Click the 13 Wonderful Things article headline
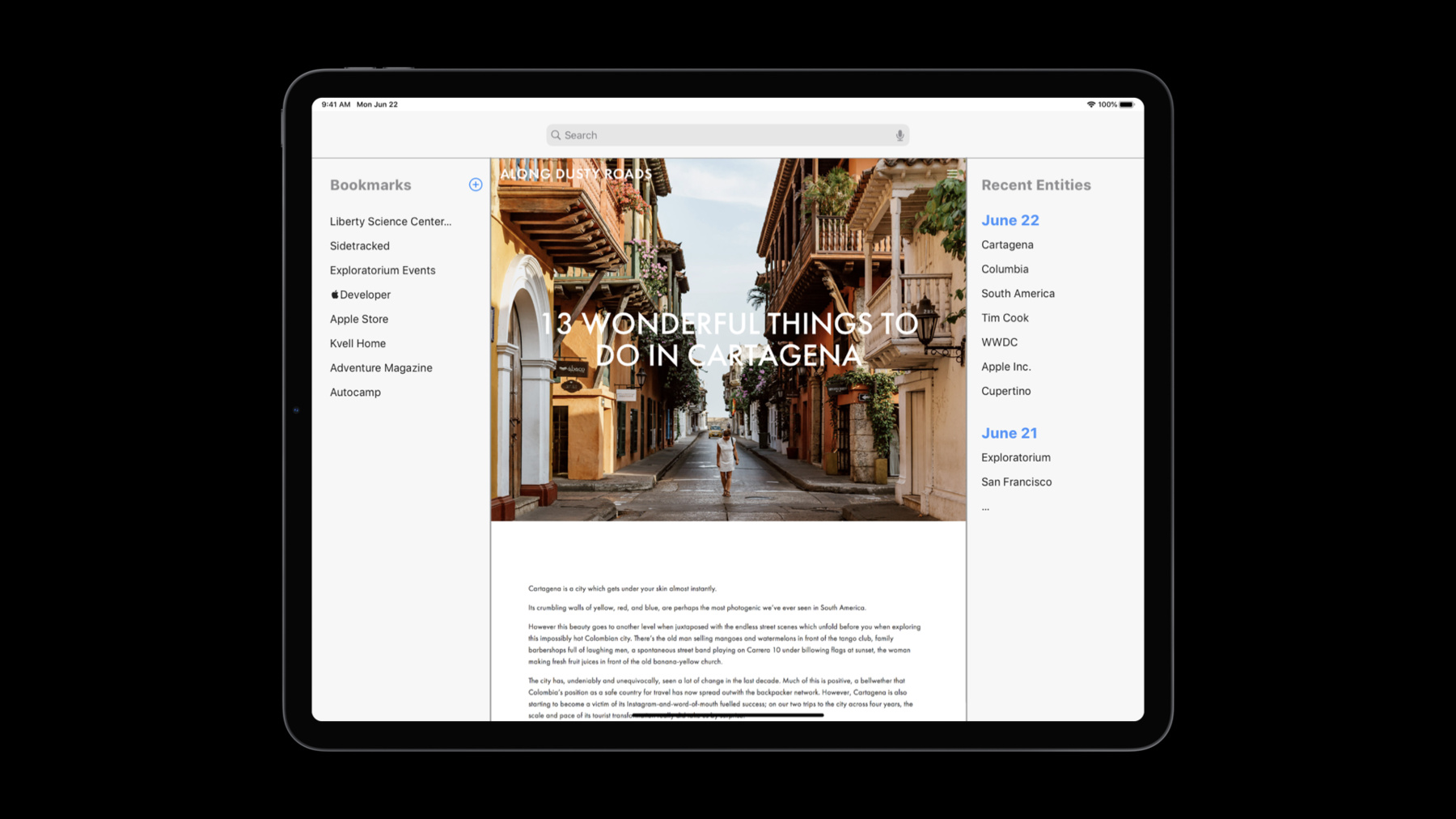Viewport: 1456px width, 819px height. click(x=729, y=339)
